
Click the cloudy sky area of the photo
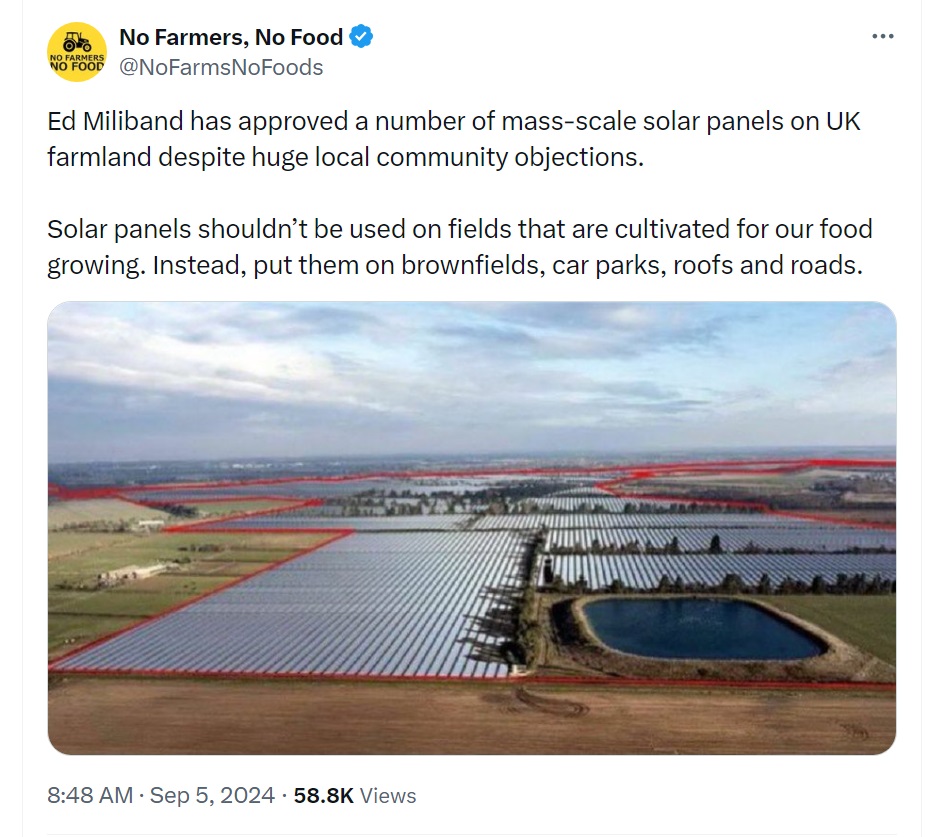(x=472, y=376)
